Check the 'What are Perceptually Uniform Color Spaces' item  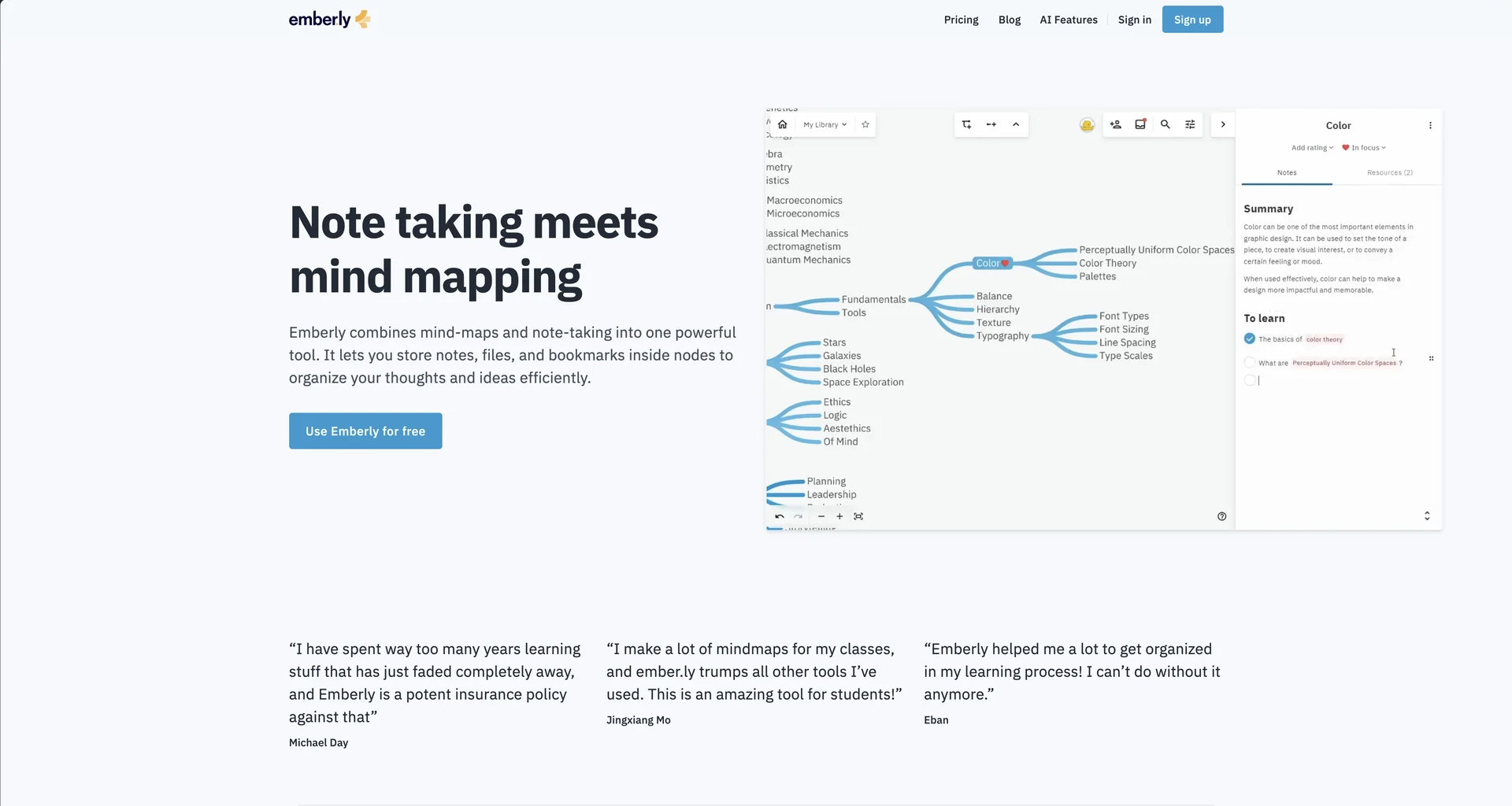(1250, 362)
